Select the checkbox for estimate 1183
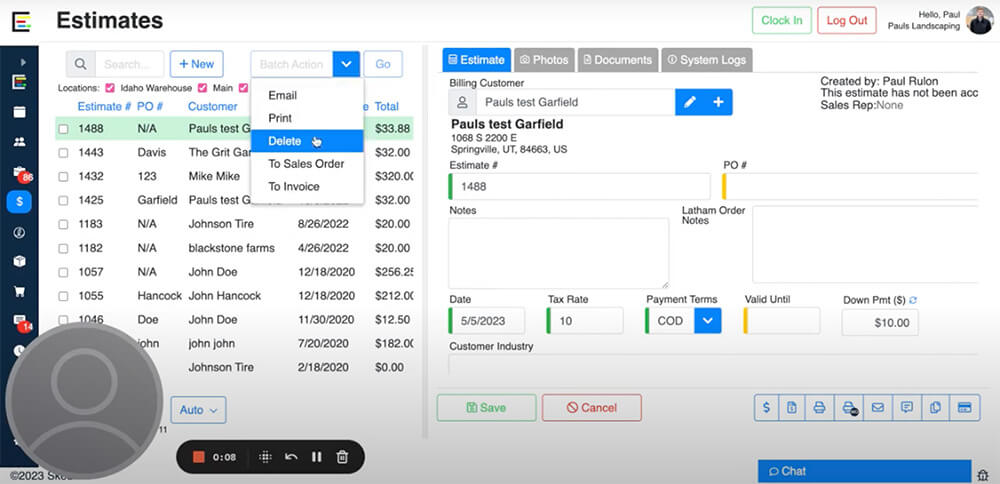The width and height of the screenshot is (1000, 484). tap(64, 224)
